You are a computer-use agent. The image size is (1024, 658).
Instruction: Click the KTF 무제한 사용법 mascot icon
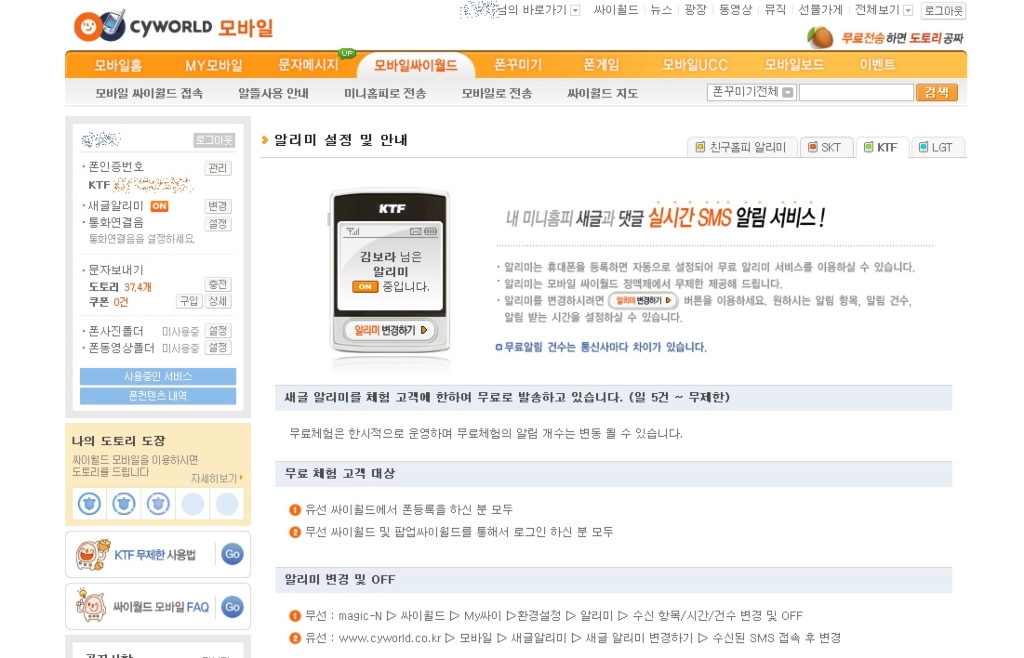[x=91, y=555]
